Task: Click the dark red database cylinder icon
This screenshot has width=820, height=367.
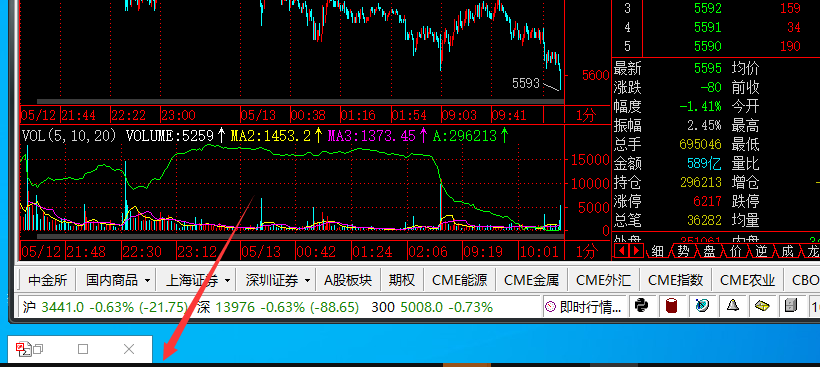Action: 671,306
